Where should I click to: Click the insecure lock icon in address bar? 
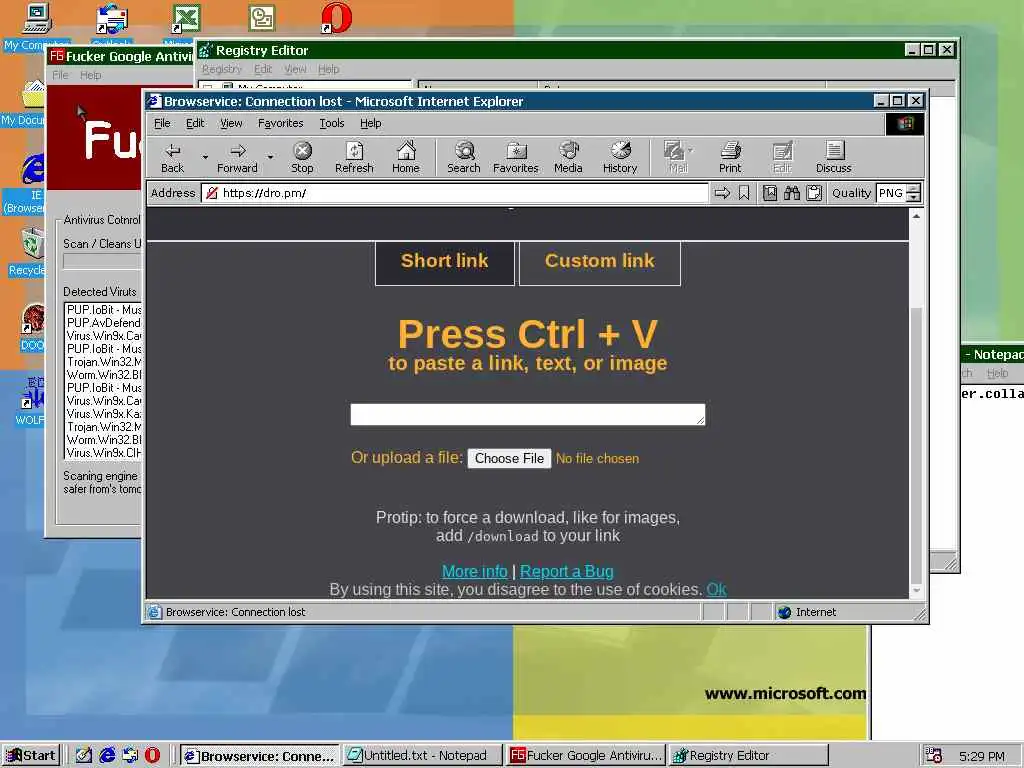[211, 193]
